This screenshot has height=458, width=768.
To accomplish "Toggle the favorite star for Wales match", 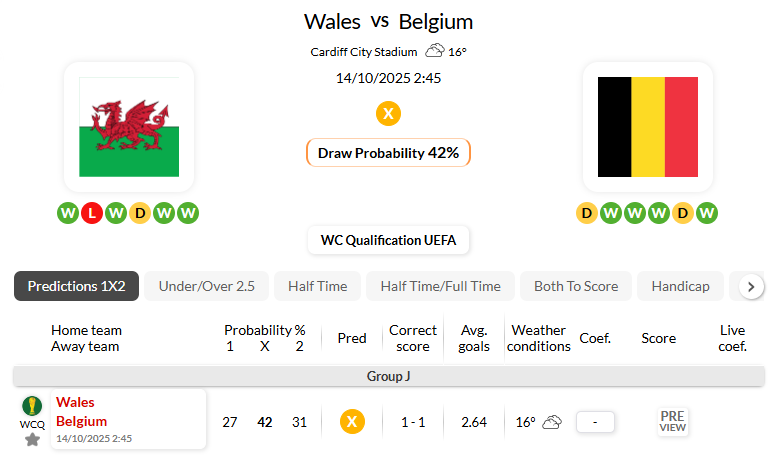I will (x=32, y=440).
